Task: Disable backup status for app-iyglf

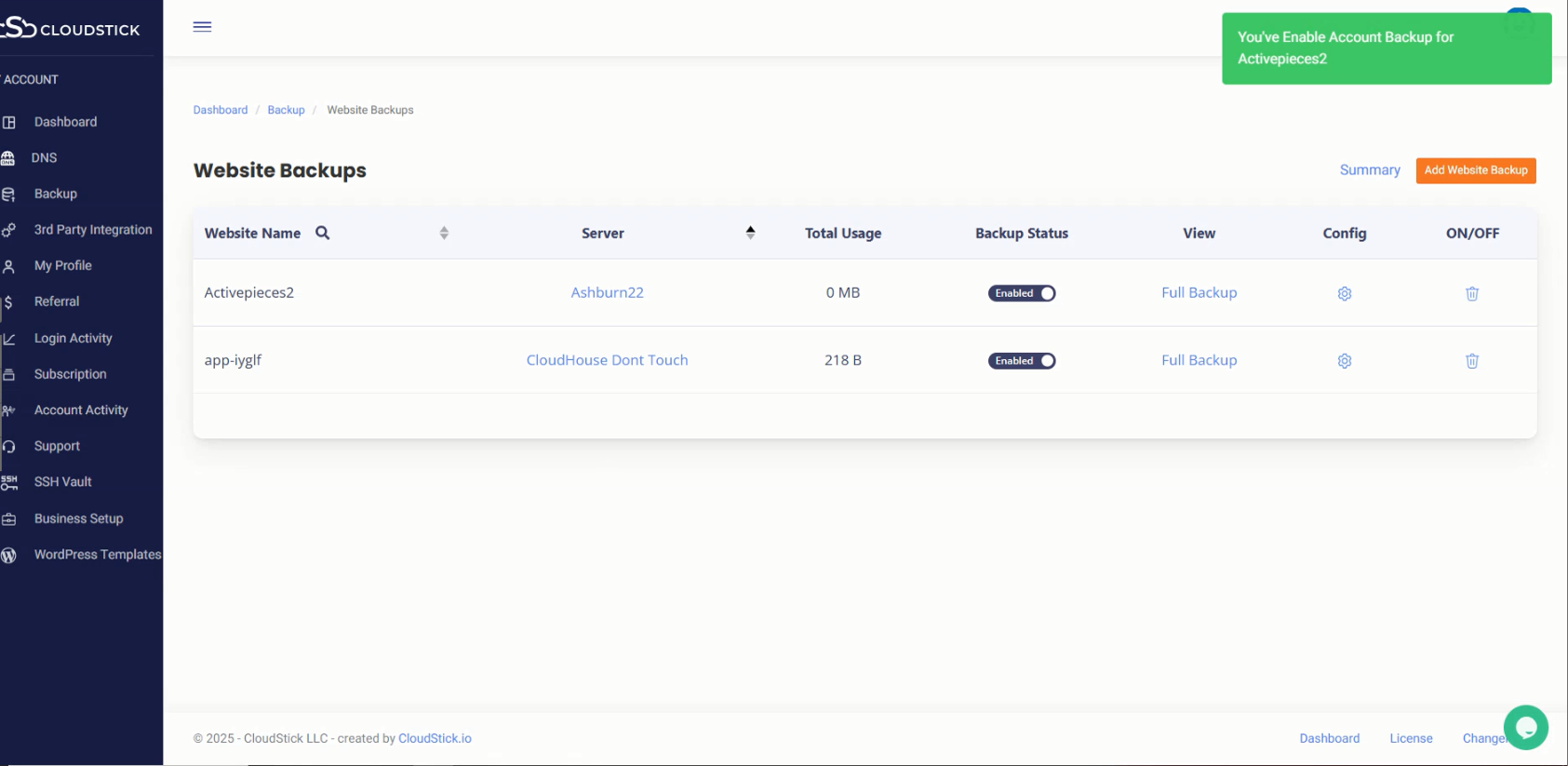Action: click(x=1021, y=361)
